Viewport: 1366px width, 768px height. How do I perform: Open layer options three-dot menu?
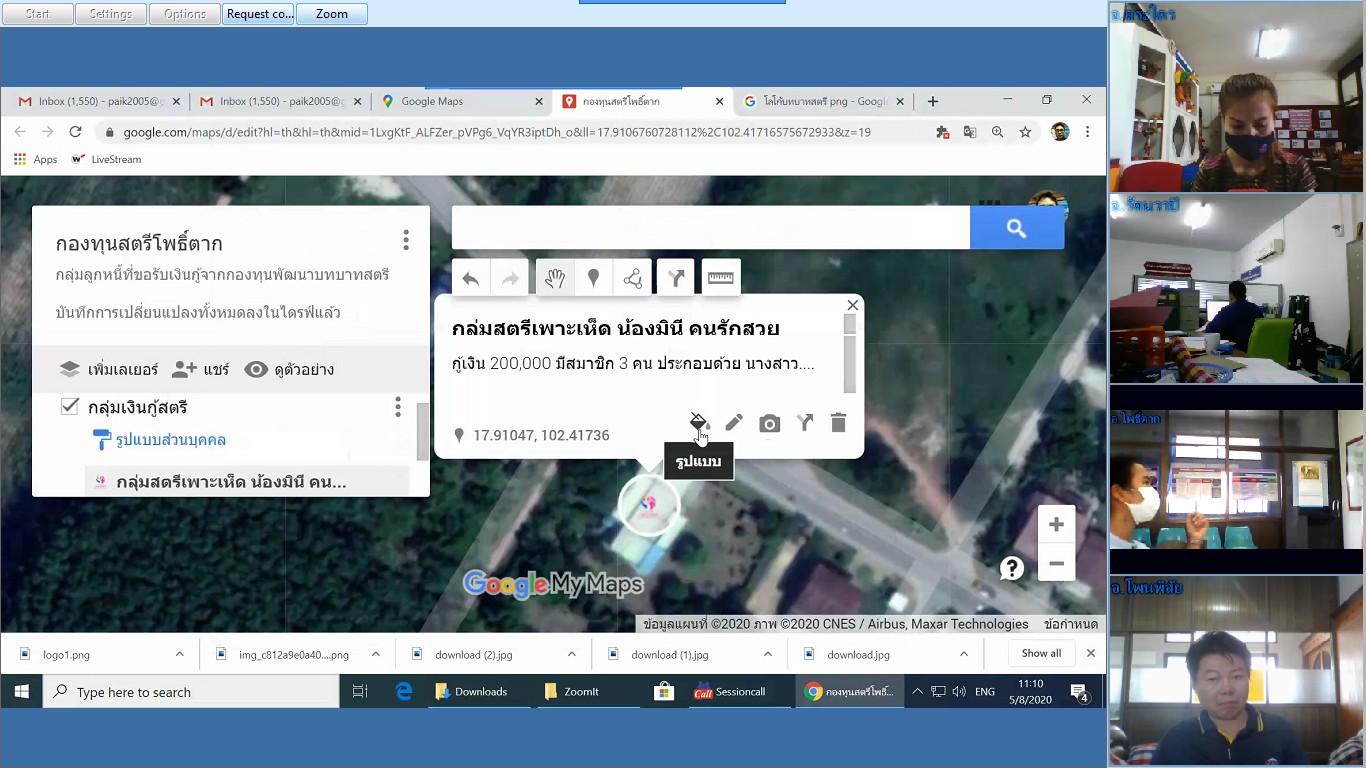[x=398, y=407]
